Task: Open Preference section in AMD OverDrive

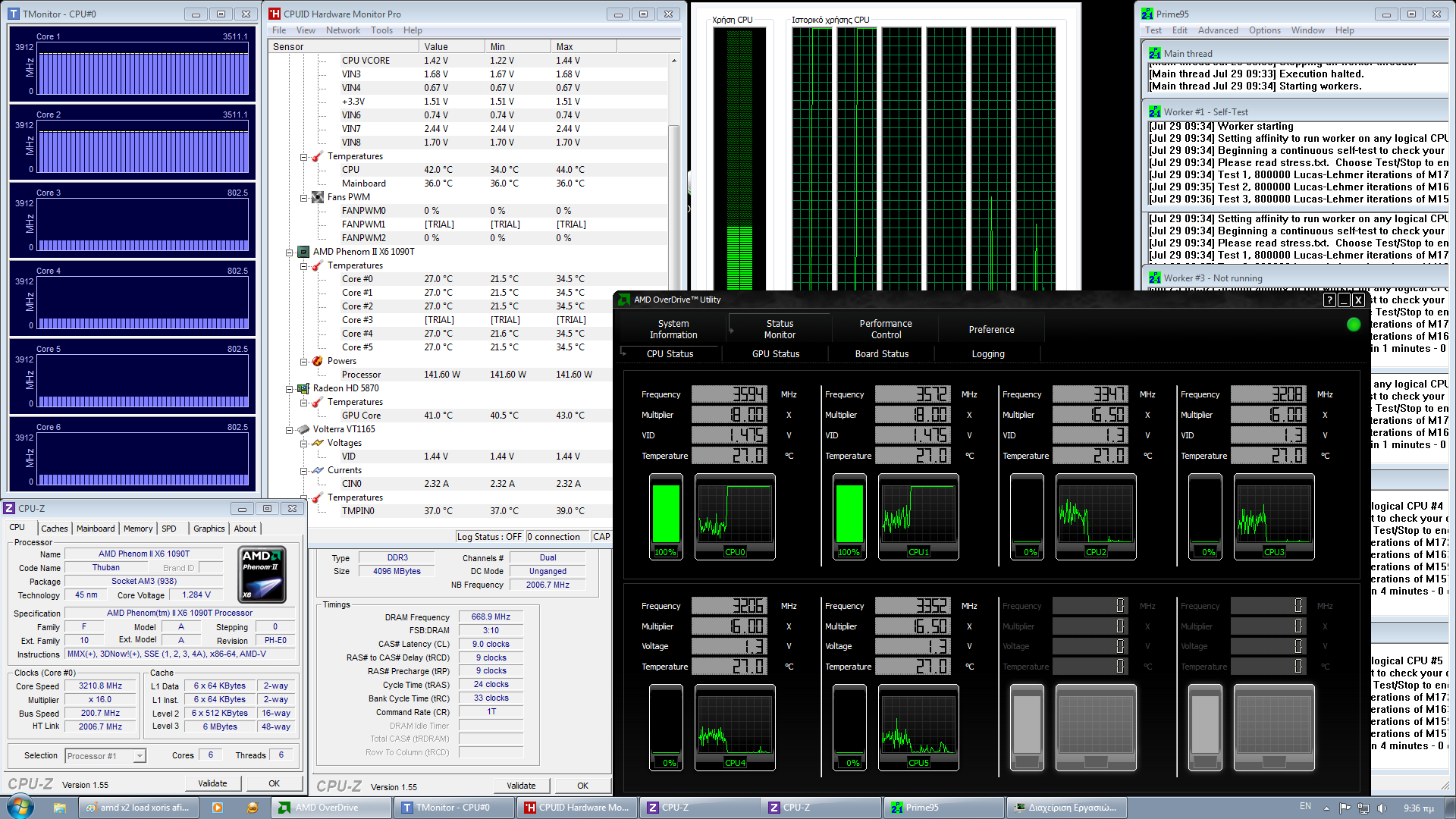Action: (991, 329)
